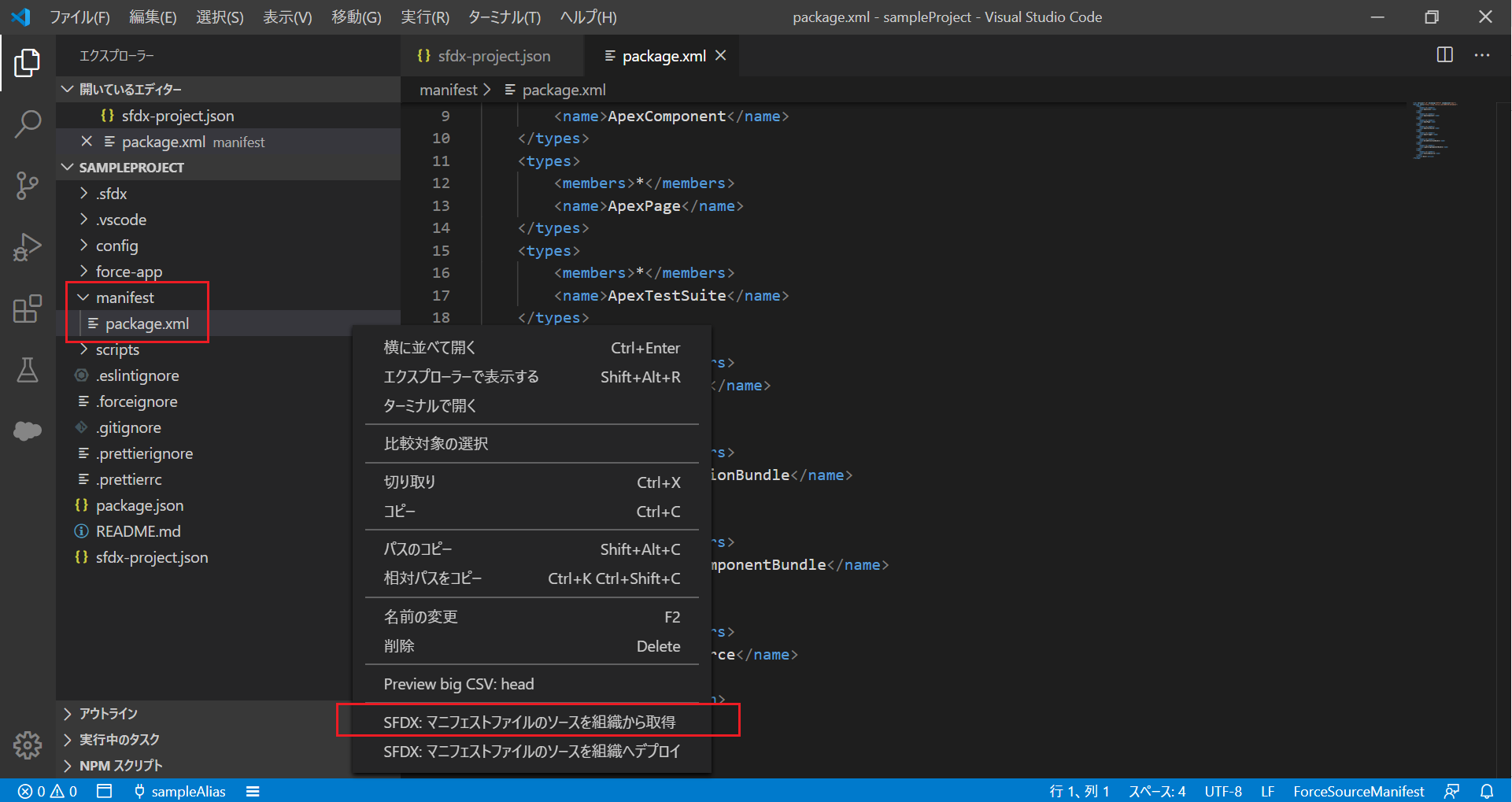This screenshot has width=1512, height=802.
Task: Open the Source Control view icon
Action: point(28,186)
